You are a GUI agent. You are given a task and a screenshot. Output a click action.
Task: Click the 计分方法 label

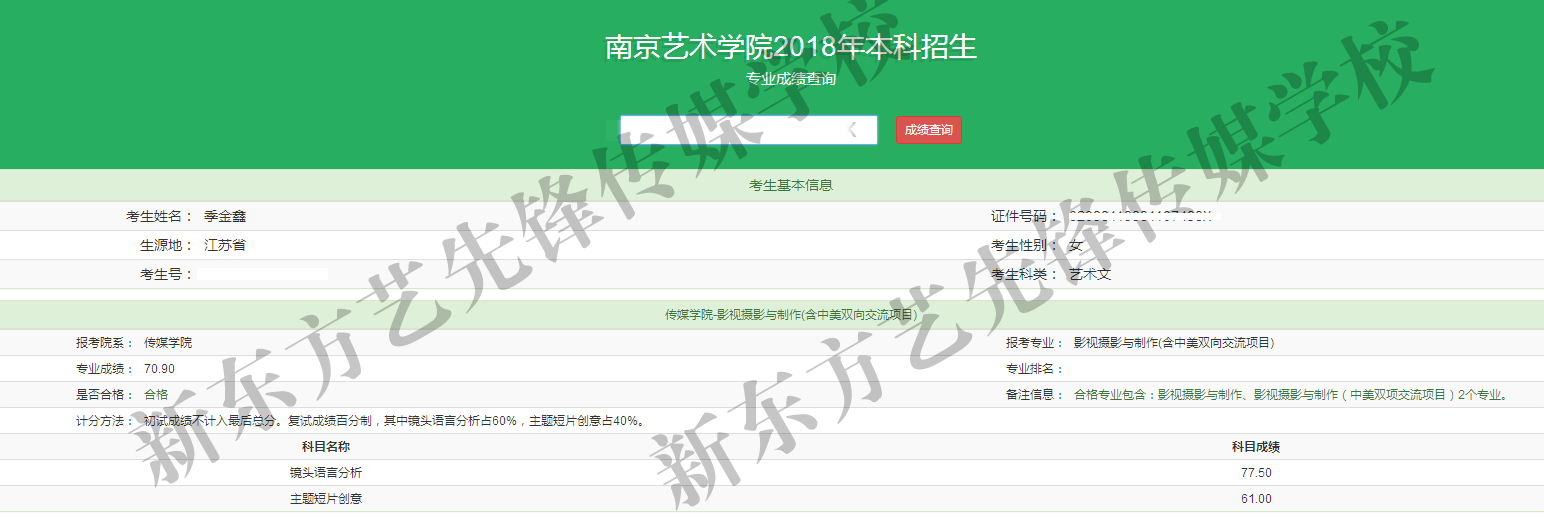[105, 421]
